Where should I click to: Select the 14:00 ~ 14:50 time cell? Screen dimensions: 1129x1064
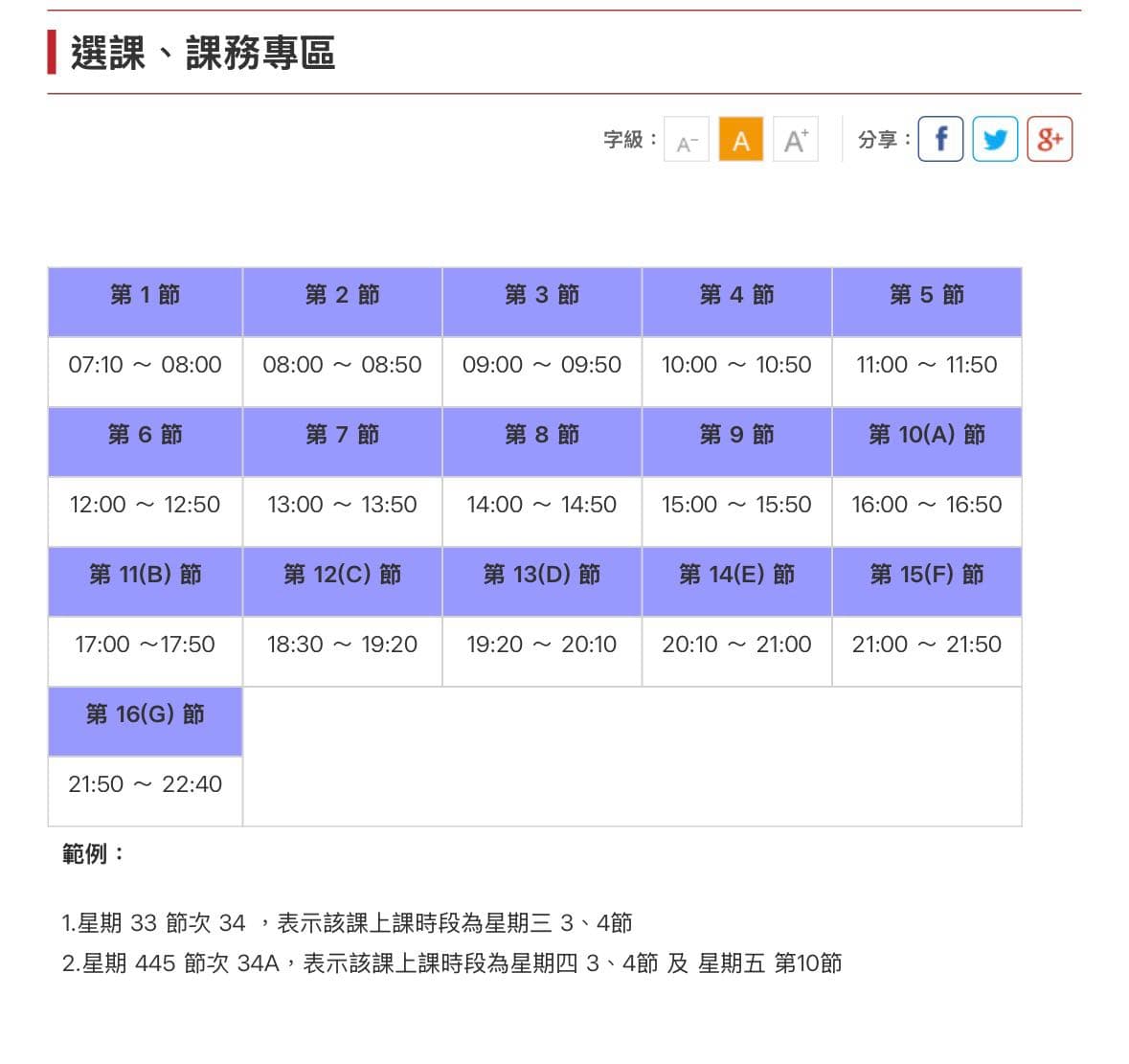pyautogui.click(x=542, y=511)
